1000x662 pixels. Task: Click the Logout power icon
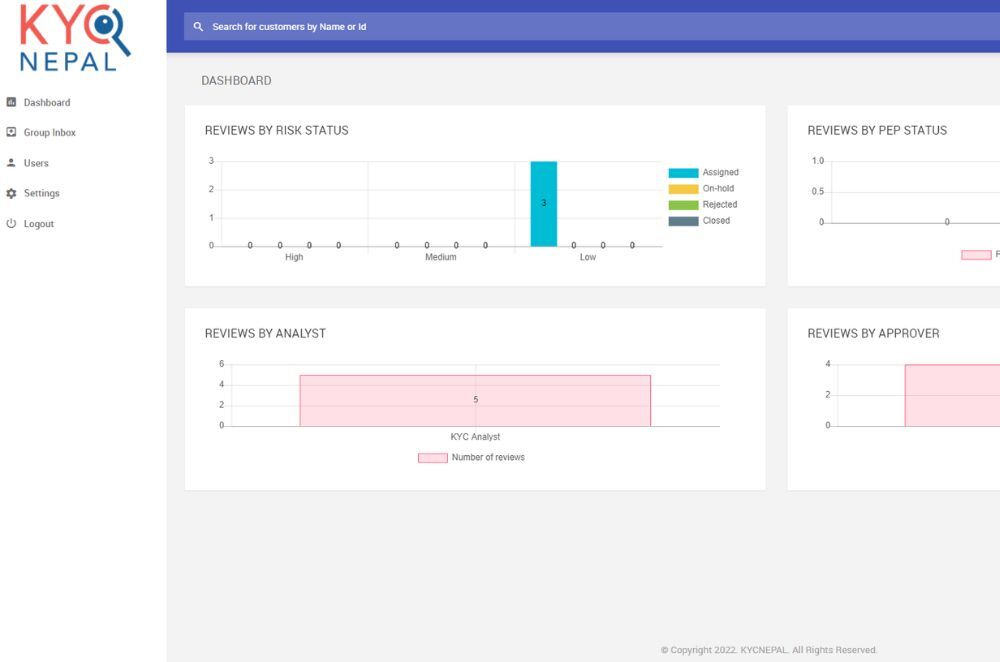[12, 224]
